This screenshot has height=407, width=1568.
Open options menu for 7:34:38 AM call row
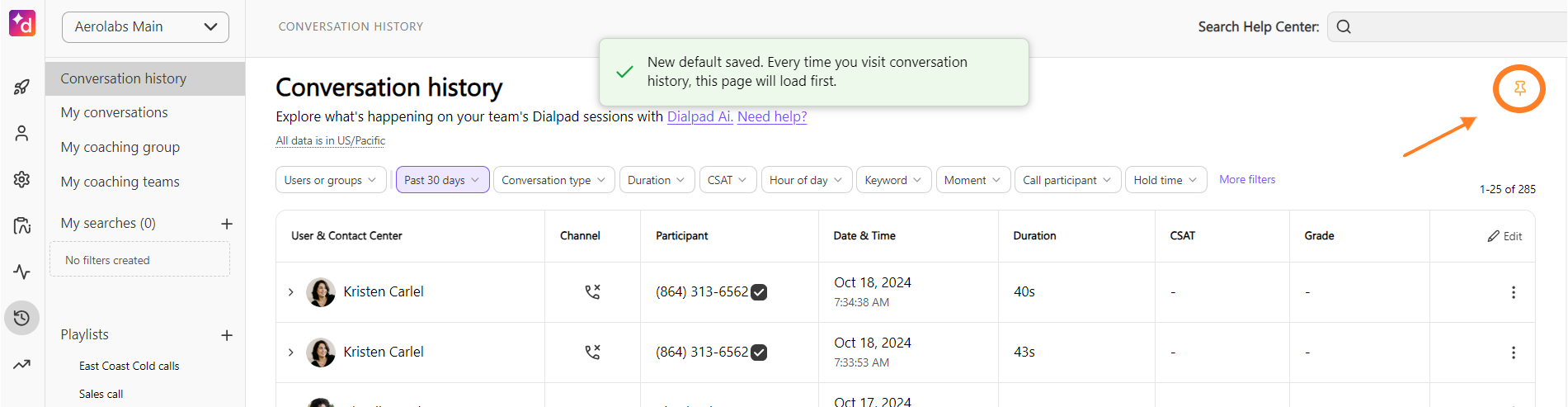point(1513,292)
